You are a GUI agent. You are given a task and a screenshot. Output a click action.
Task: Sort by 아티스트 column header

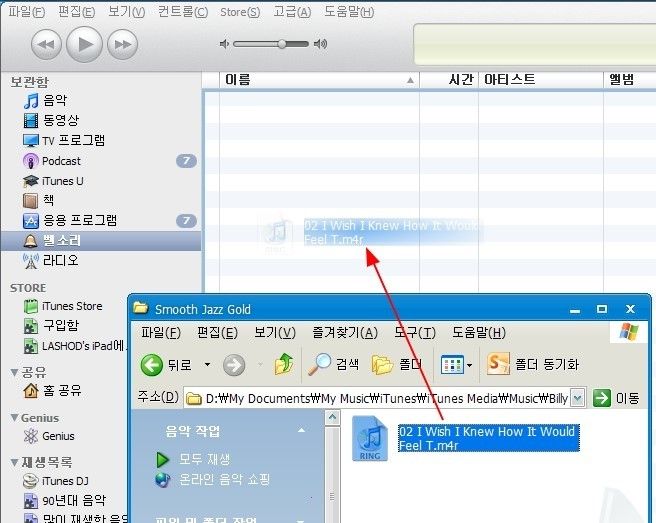point(541,79)
